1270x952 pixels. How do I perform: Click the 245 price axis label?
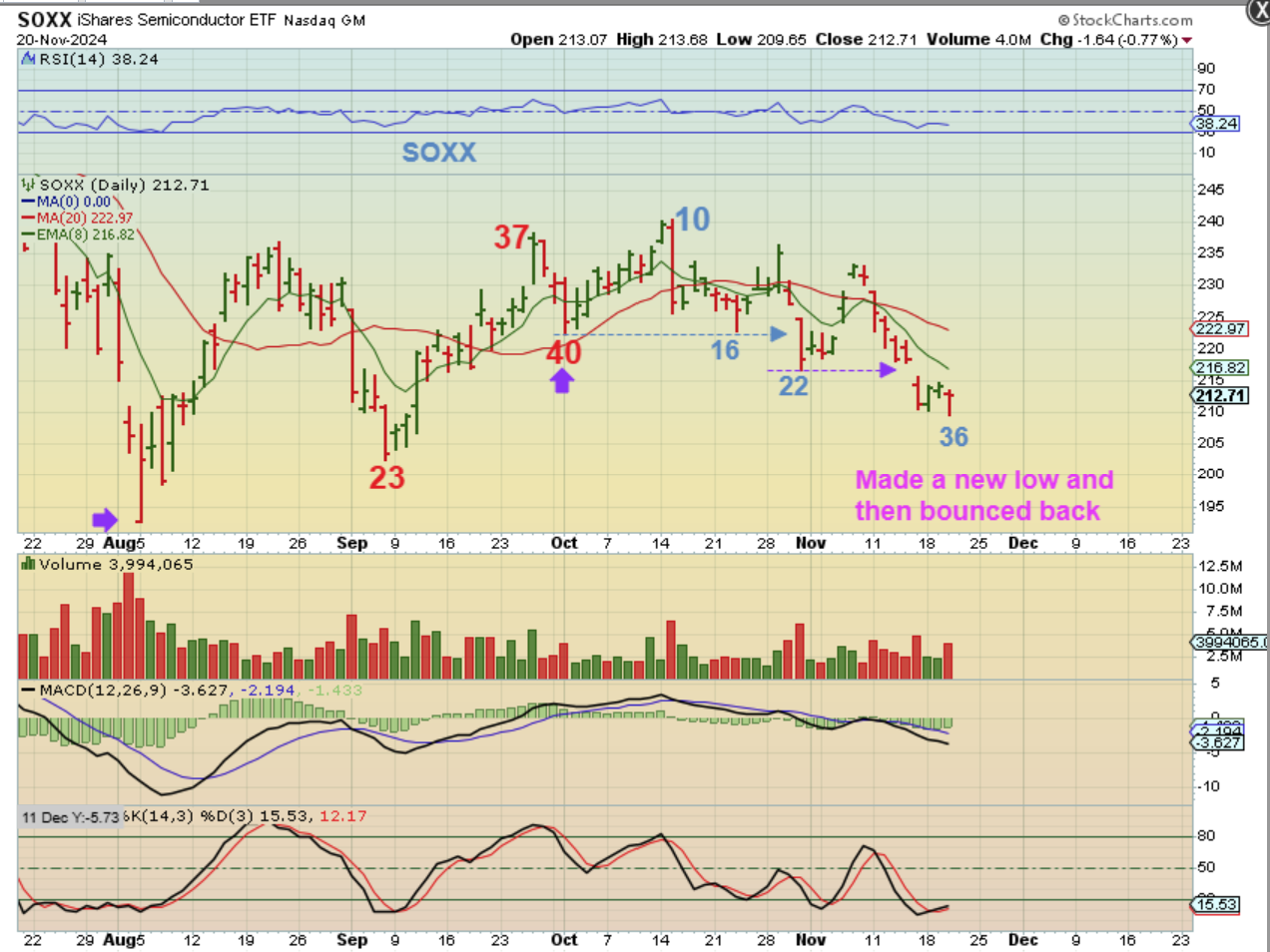point(1210,190)
